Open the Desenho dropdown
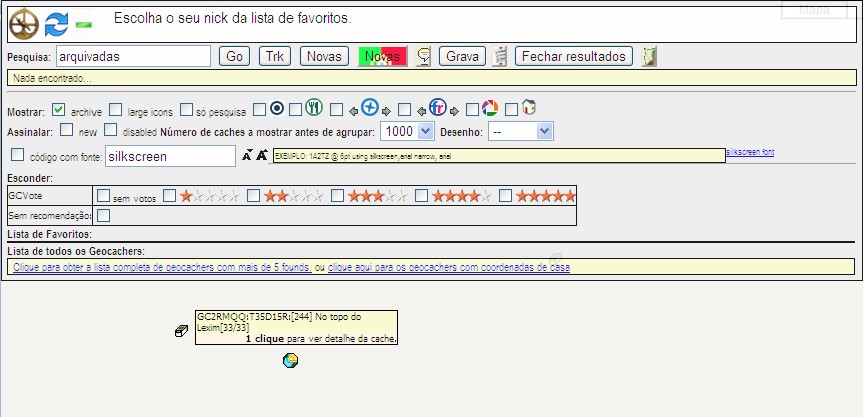863x417 pixels. 521,131
